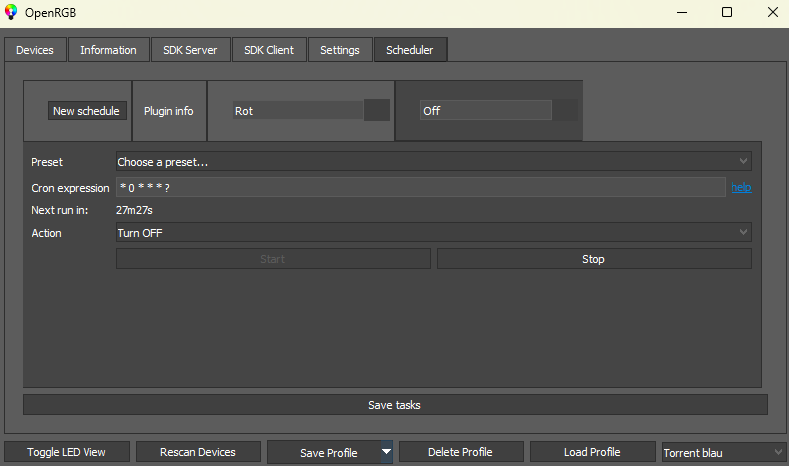The height and width of the screenshot is (466, 789).
Task: Open the Settings tab
Action: 340,50
